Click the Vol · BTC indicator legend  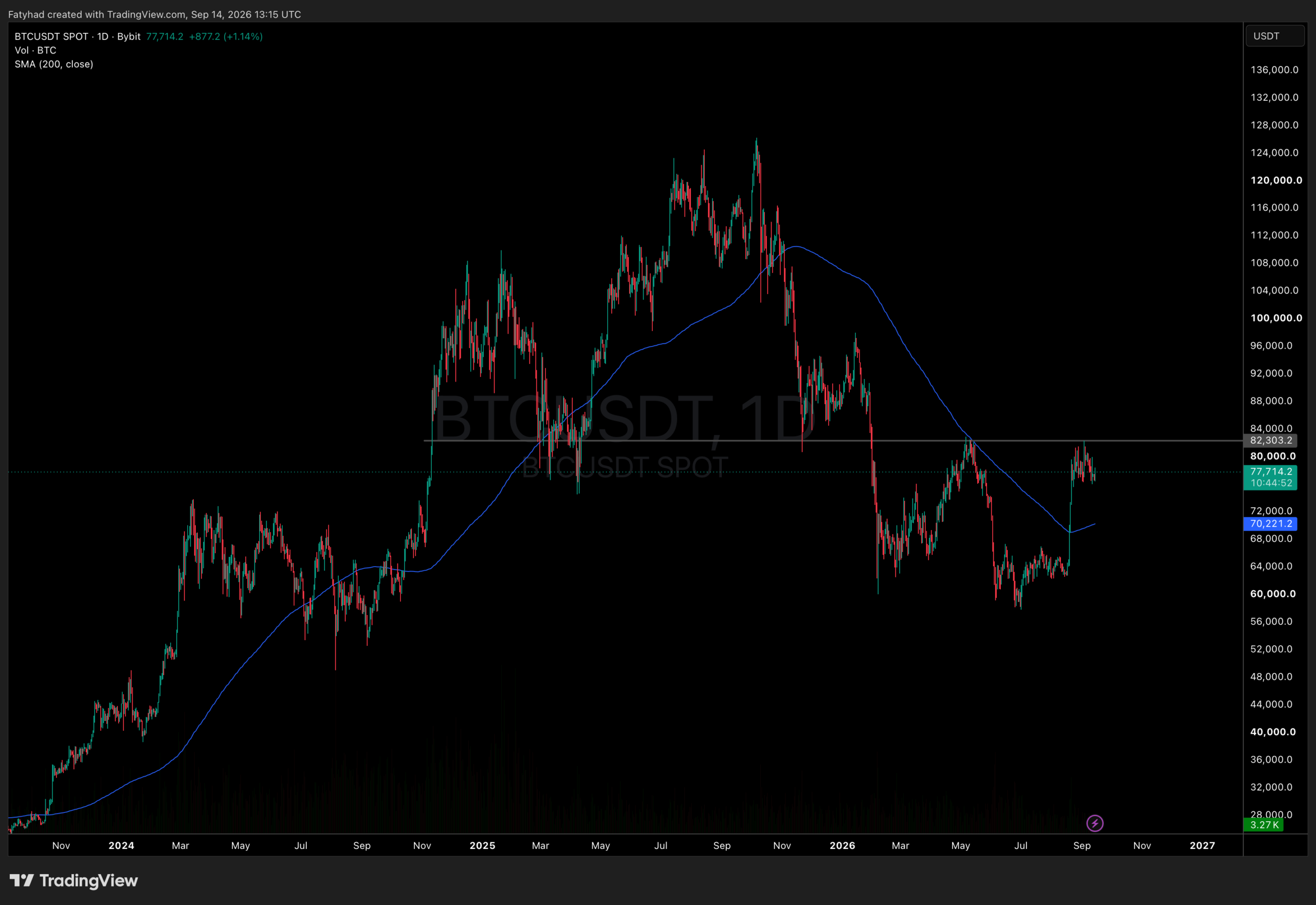click(x=35, y=50)
